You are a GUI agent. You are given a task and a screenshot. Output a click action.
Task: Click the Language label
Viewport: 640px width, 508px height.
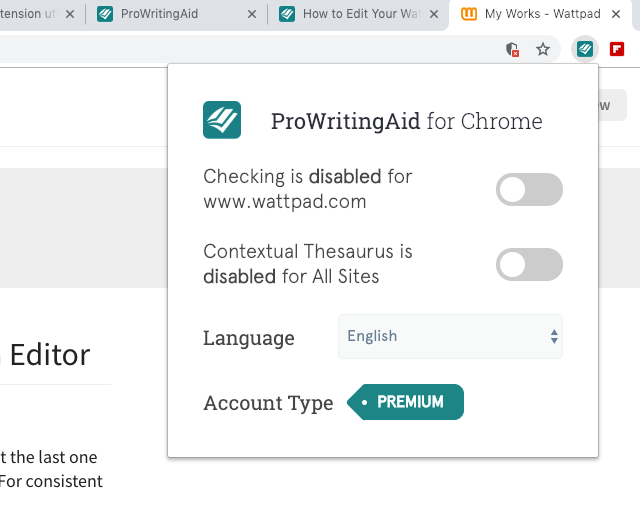pos(249,338)
